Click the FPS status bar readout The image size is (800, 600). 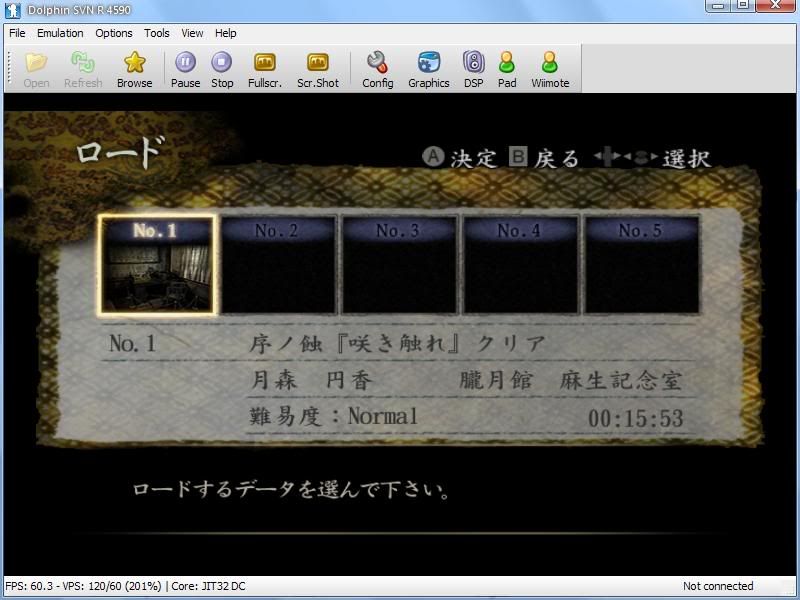click(83, 586)
